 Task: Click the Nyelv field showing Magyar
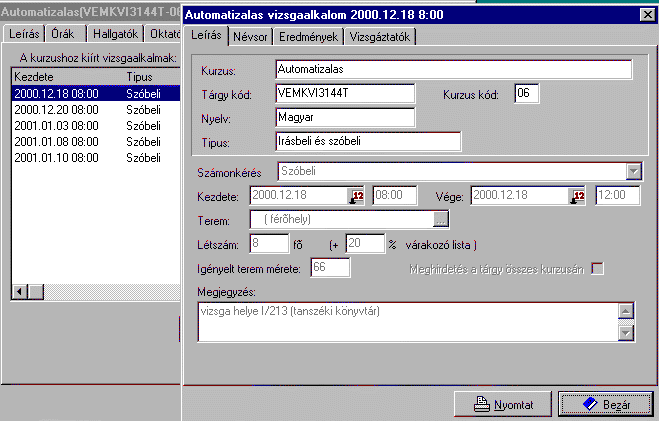[x=345, y=117]
